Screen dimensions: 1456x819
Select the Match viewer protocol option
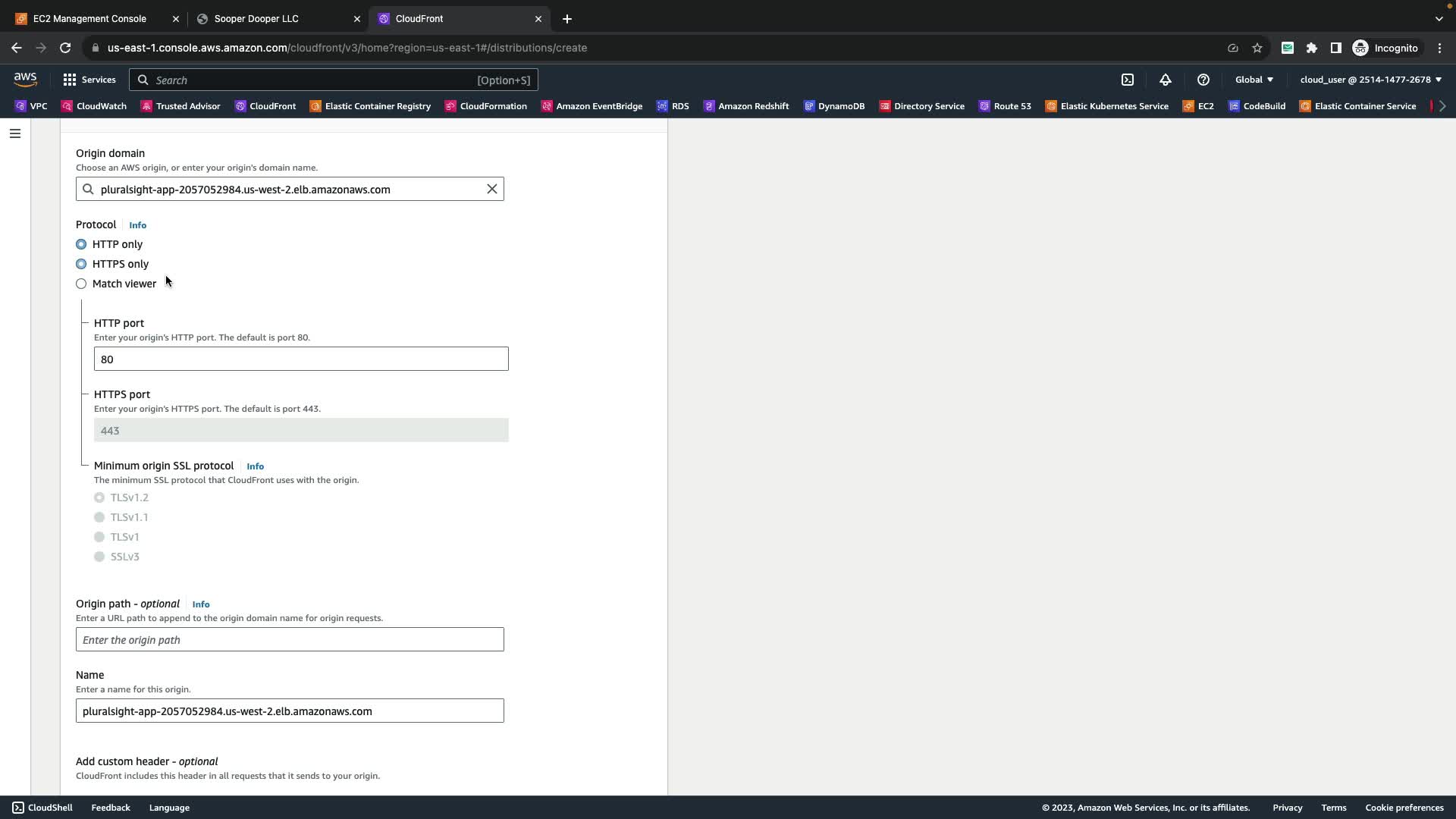pos(81,284)
